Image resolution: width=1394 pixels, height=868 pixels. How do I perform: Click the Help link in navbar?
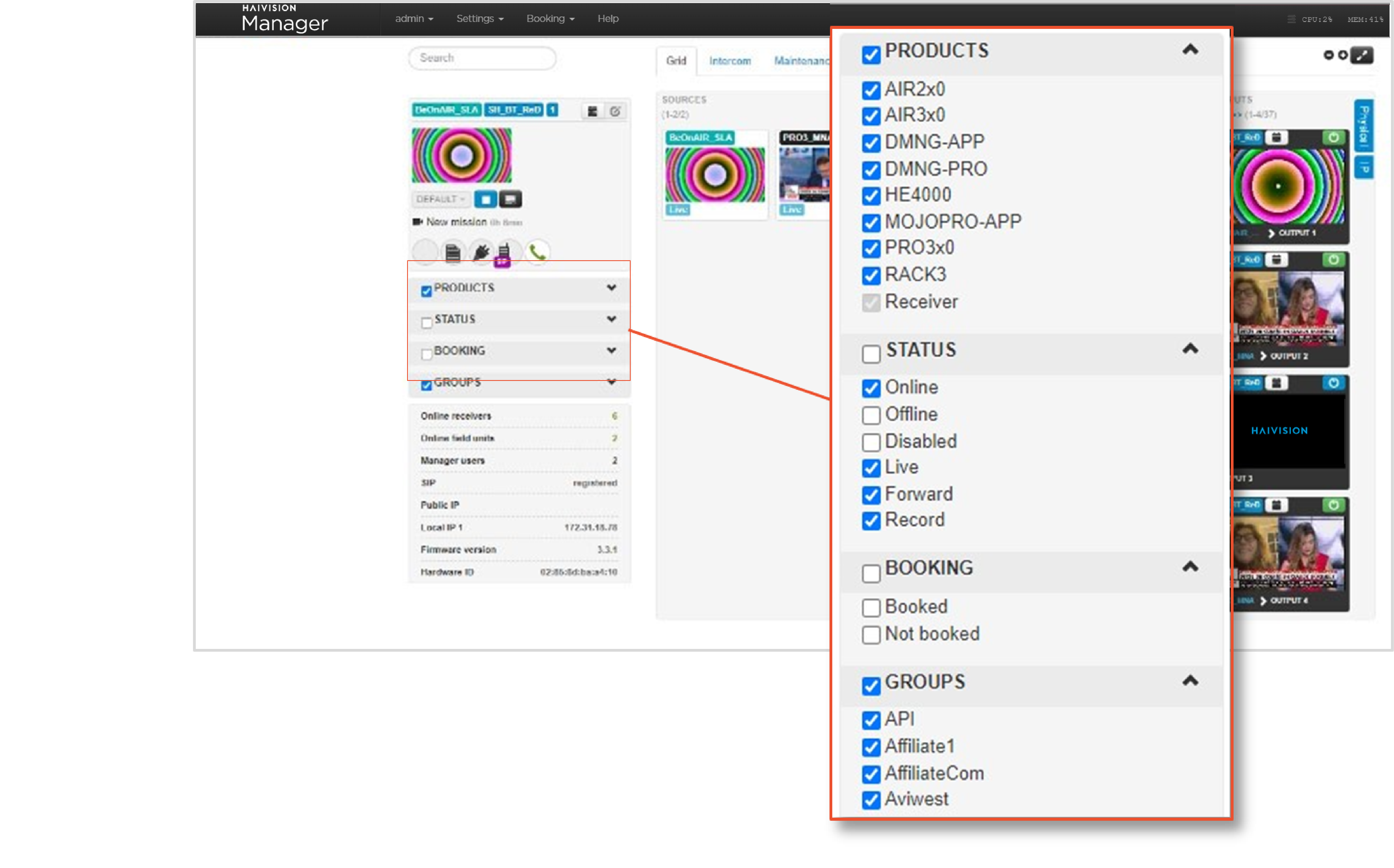(608, 18)
